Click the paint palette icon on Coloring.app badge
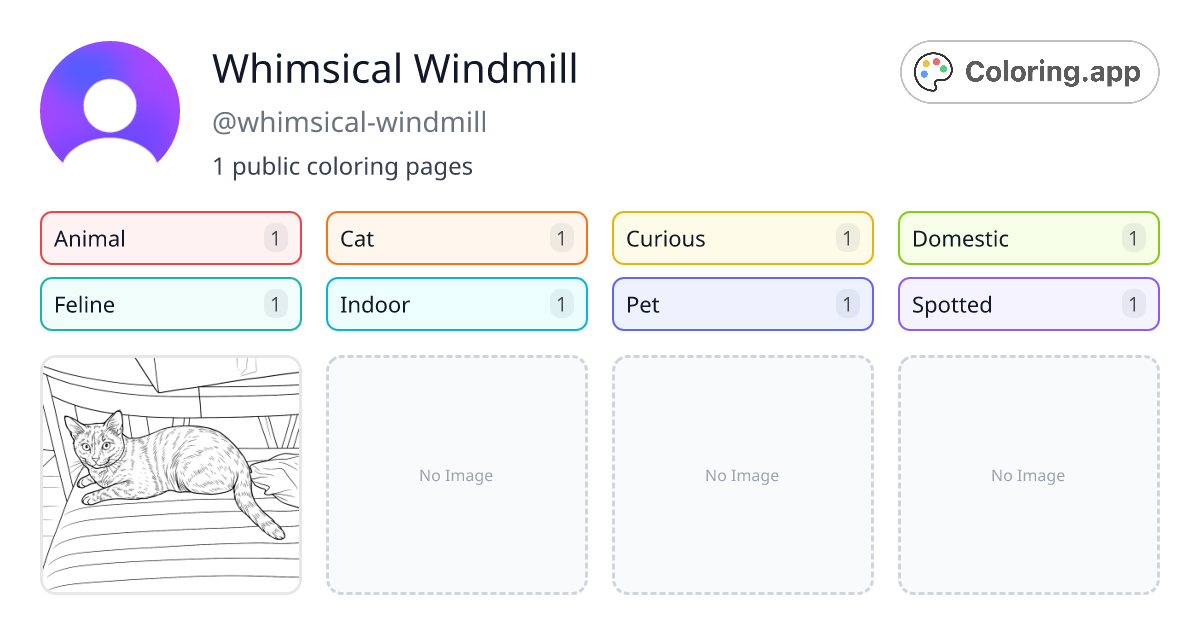1200x630 pixels. tap(933, 71)
